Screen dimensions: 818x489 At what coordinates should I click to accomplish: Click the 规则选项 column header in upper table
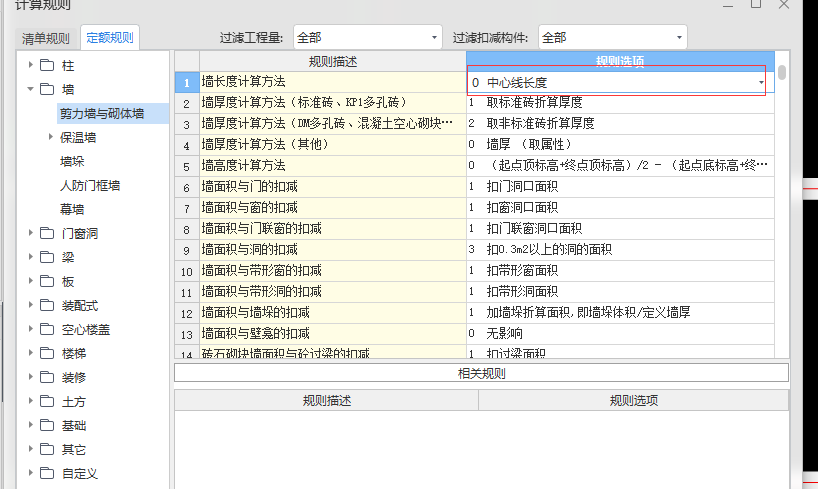coord(620,62)
